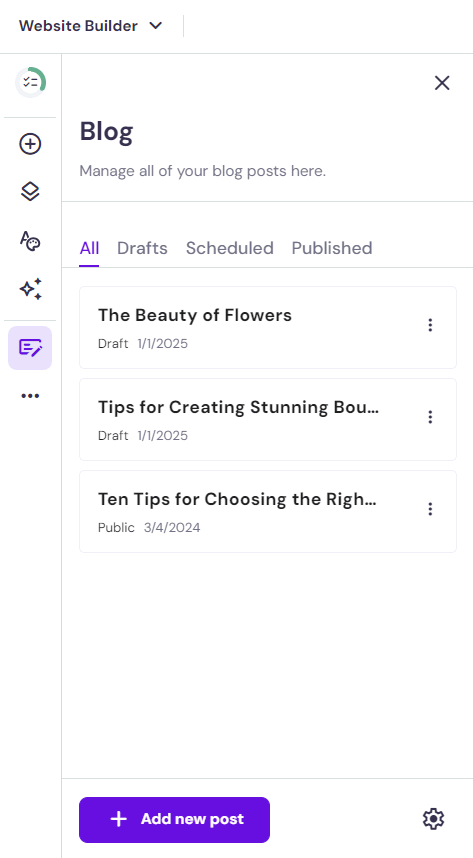Expand the Website Builder dropdown
The width and height of the screenshot is (473, 858).
[91, 26]
